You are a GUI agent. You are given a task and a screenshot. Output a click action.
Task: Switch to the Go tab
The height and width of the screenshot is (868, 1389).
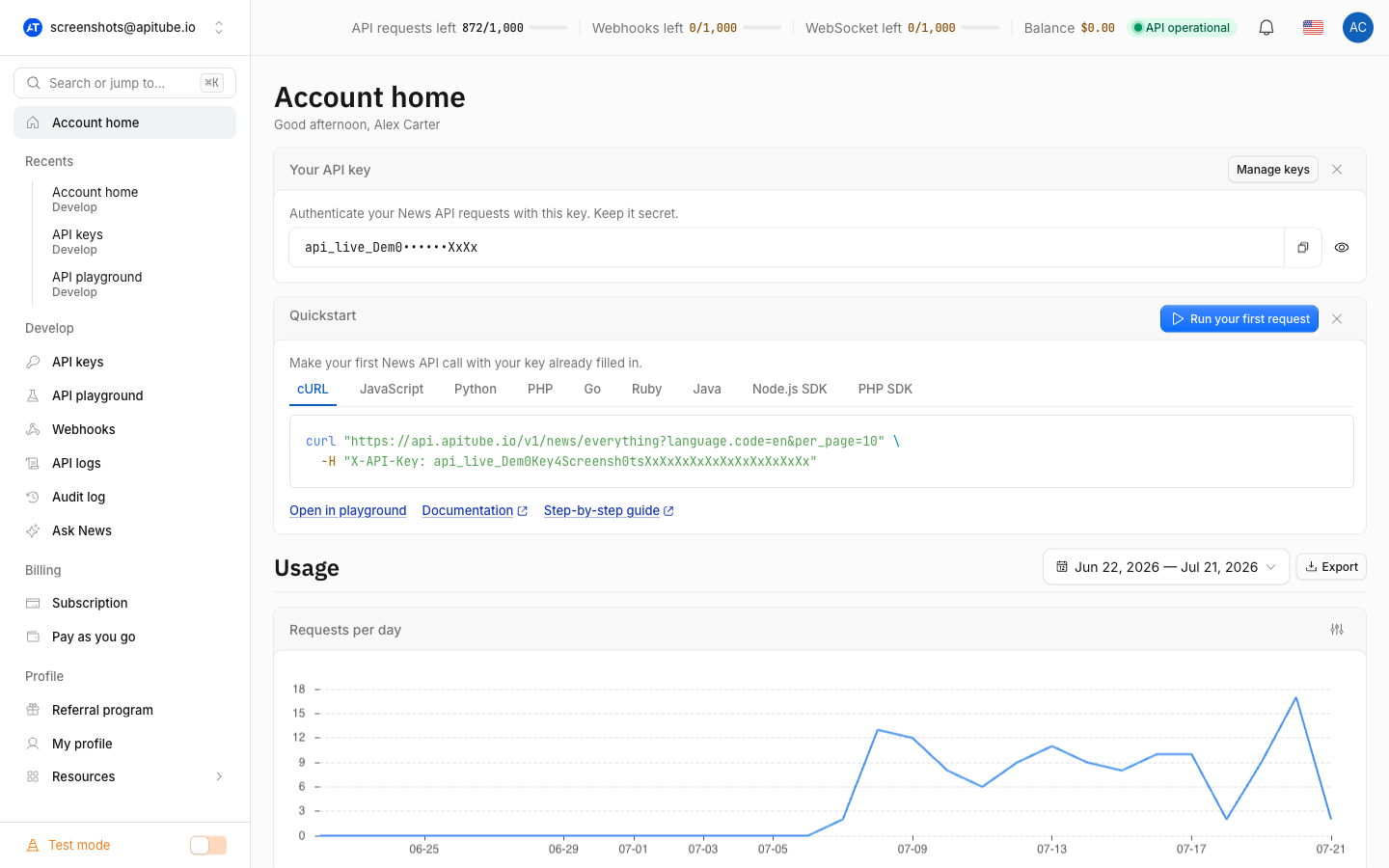(x=592, y=389)
